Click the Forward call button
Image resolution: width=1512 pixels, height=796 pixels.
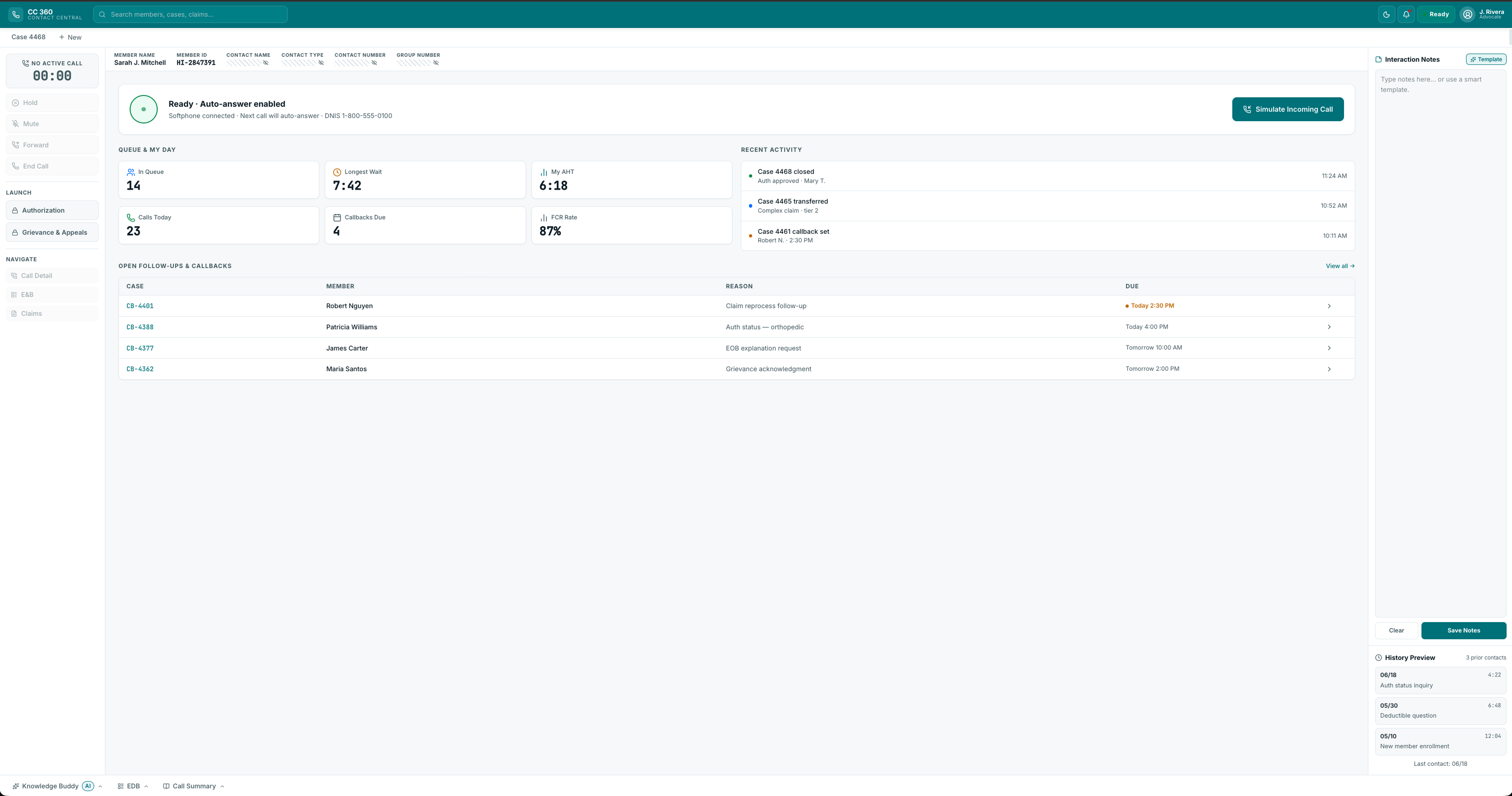coord(52,145)
